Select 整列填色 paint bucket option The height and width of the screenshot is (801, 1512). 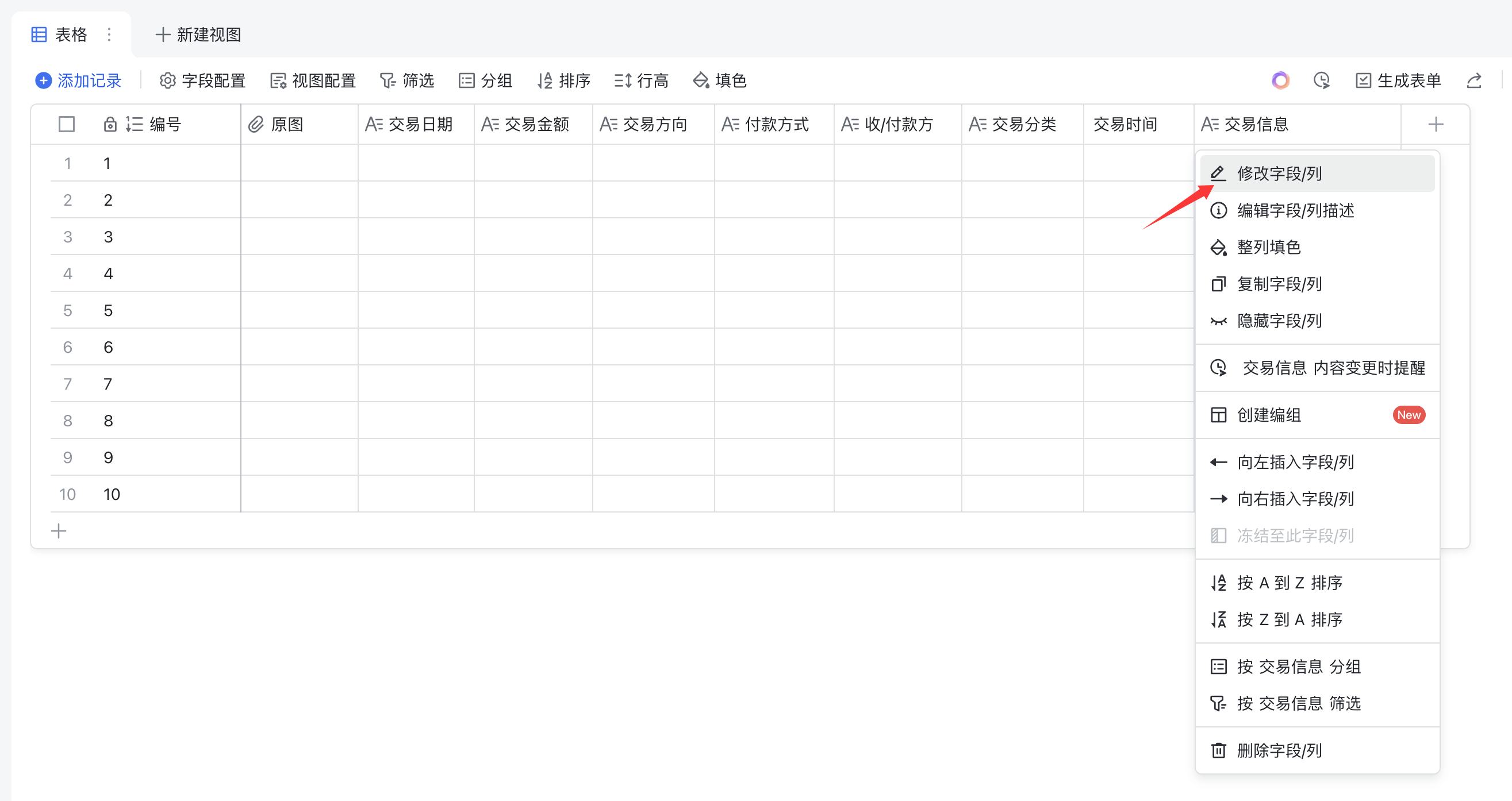[1268, 247]
